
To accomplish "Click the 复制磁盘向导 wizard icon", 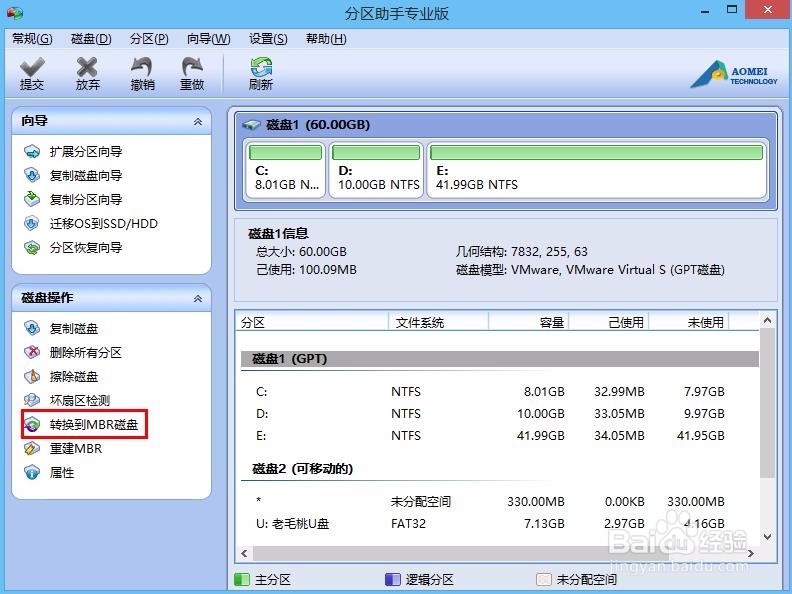I will (32, 175).
